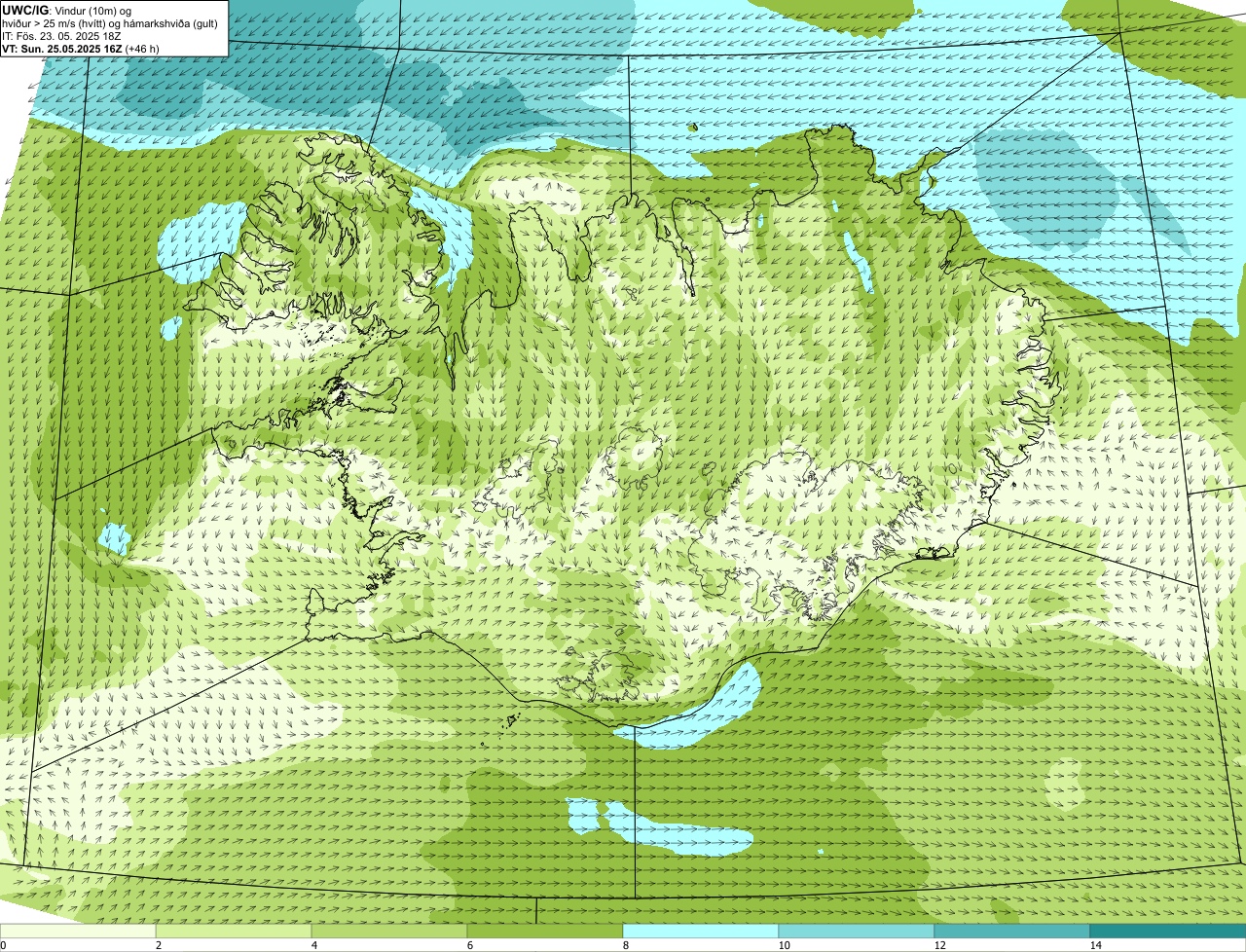Click the '6' label on the wind scale
Viewport: 1246px width, 952px height.
(469, 945)
